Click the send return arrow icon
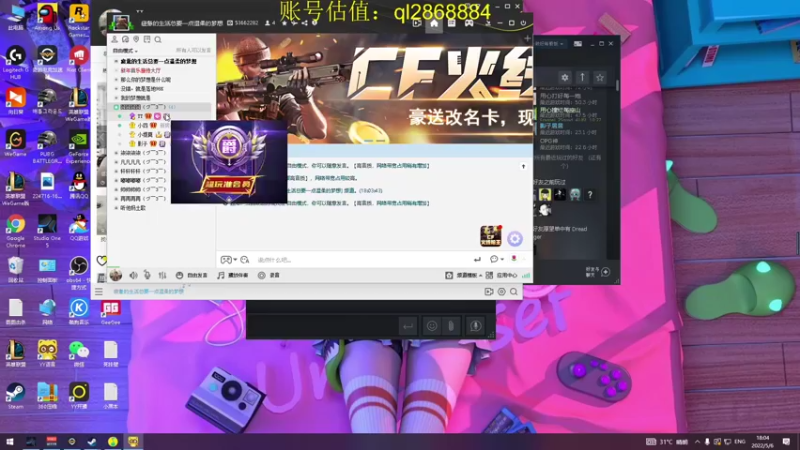Image resolution: width=800 pixels, height=450 pixels. click(x=477, y=260)
